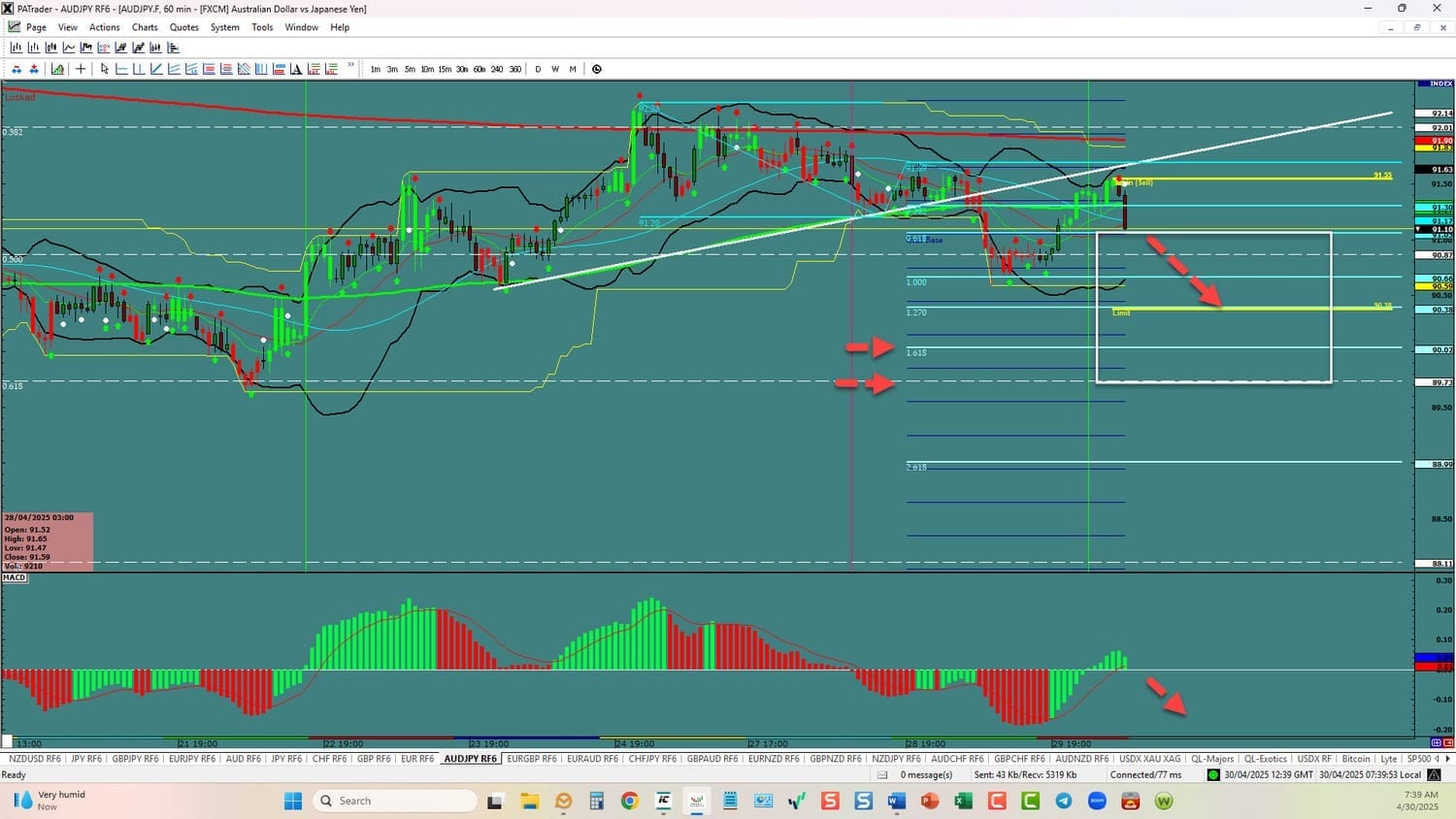
Task: Set timeframe to 15m
Action: pyautogui.click(x=445, y=69)
